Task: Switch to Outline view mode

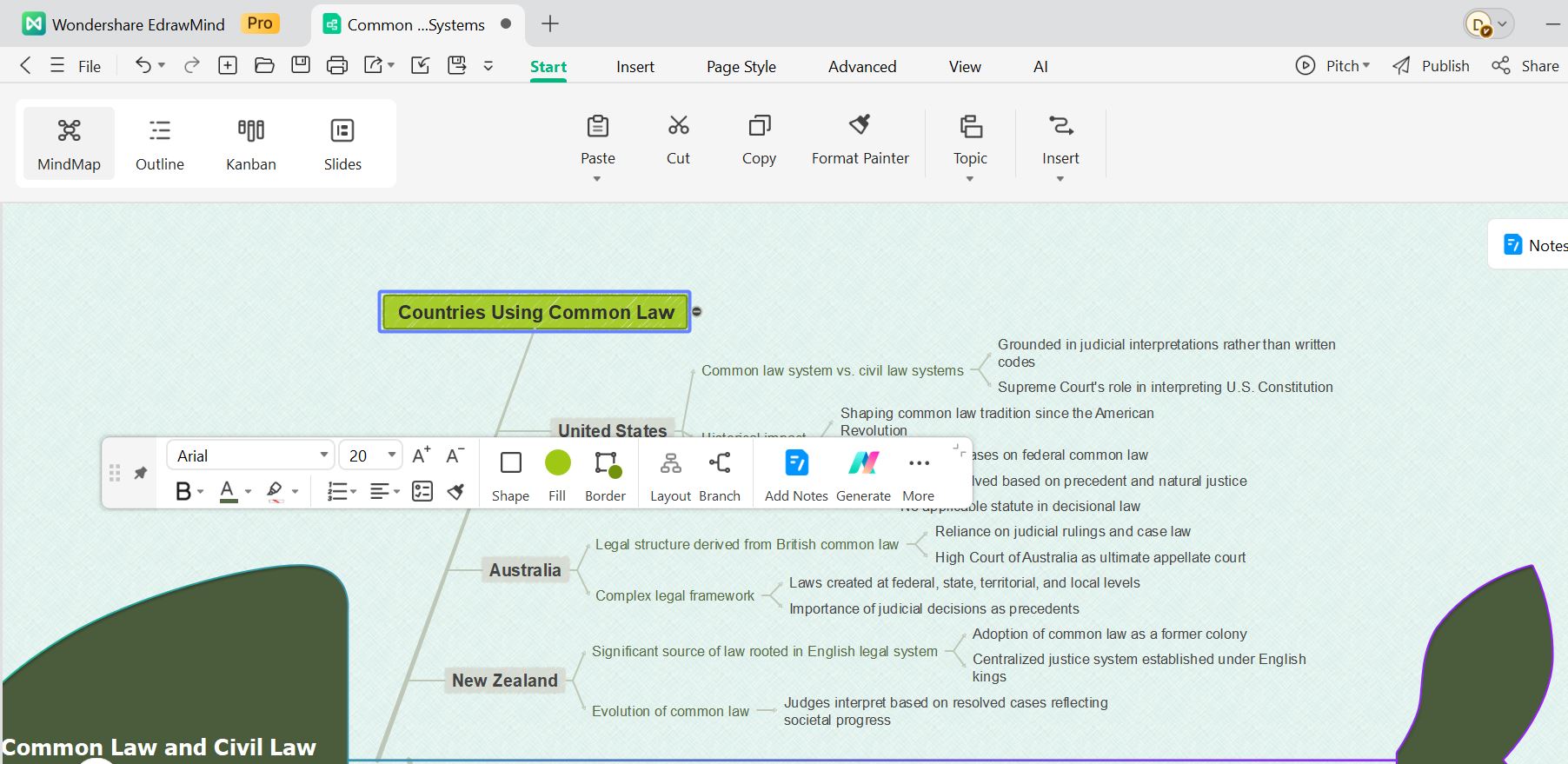Action: coord(160,143)
